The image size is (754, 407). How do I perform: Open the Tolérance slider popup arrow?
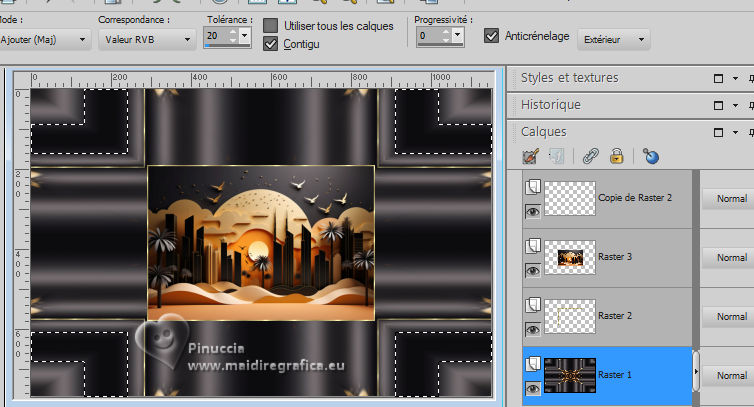[244, 36]
